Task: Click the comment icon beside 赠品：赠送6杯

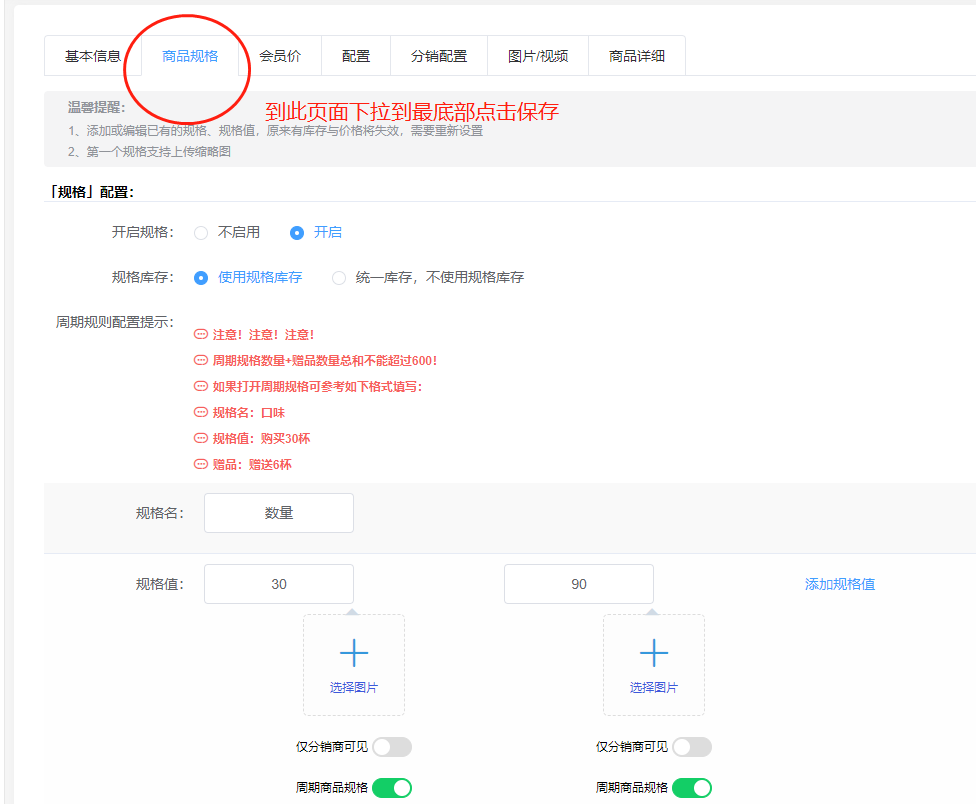Action: click(200, 464)
